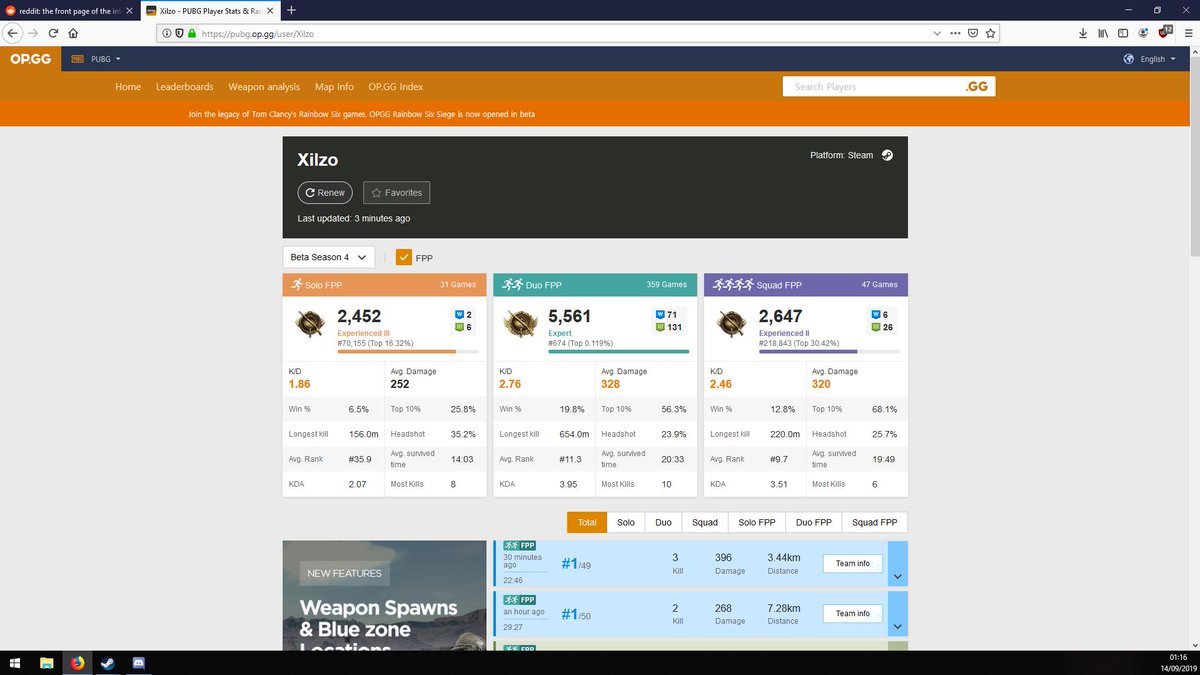The height and width of the screenshot is (675, 1200).
Task: Close the Xilzo PUBG stats tab
Action: pos(271,10)
